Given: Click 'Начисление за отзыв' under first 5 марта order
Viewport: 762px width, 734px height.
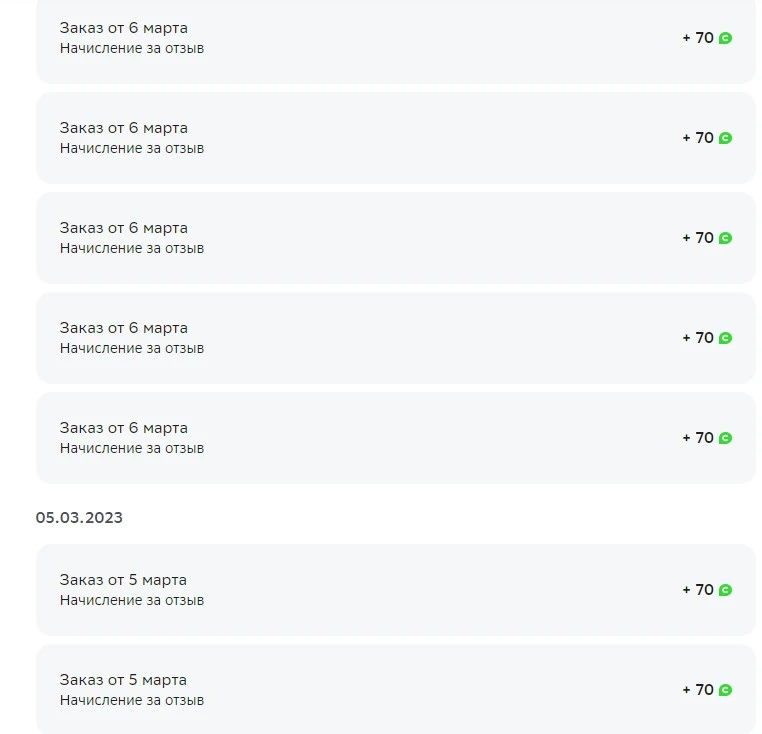Looking at the screenshot, I should pos(132,601).
